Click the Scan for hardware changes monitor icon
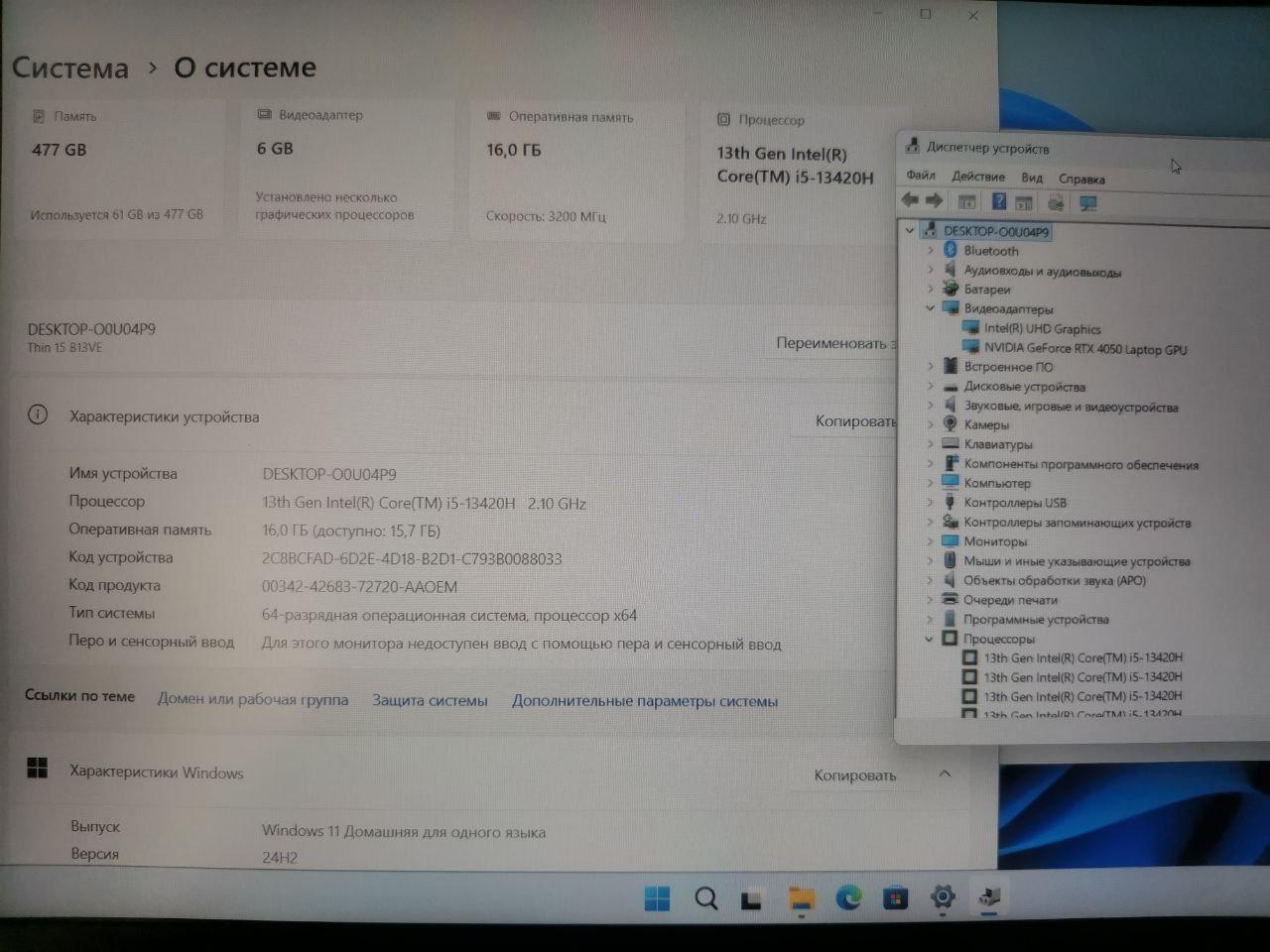This screenshot has height=952, width=1270. (x=1088, y=203)
